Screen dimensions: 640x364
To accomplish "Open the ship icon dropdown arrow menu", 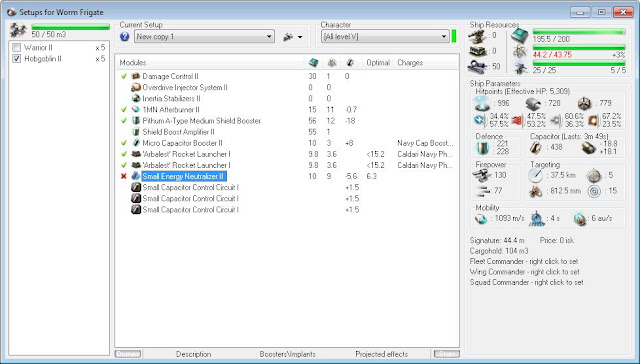I will point(300,37).
